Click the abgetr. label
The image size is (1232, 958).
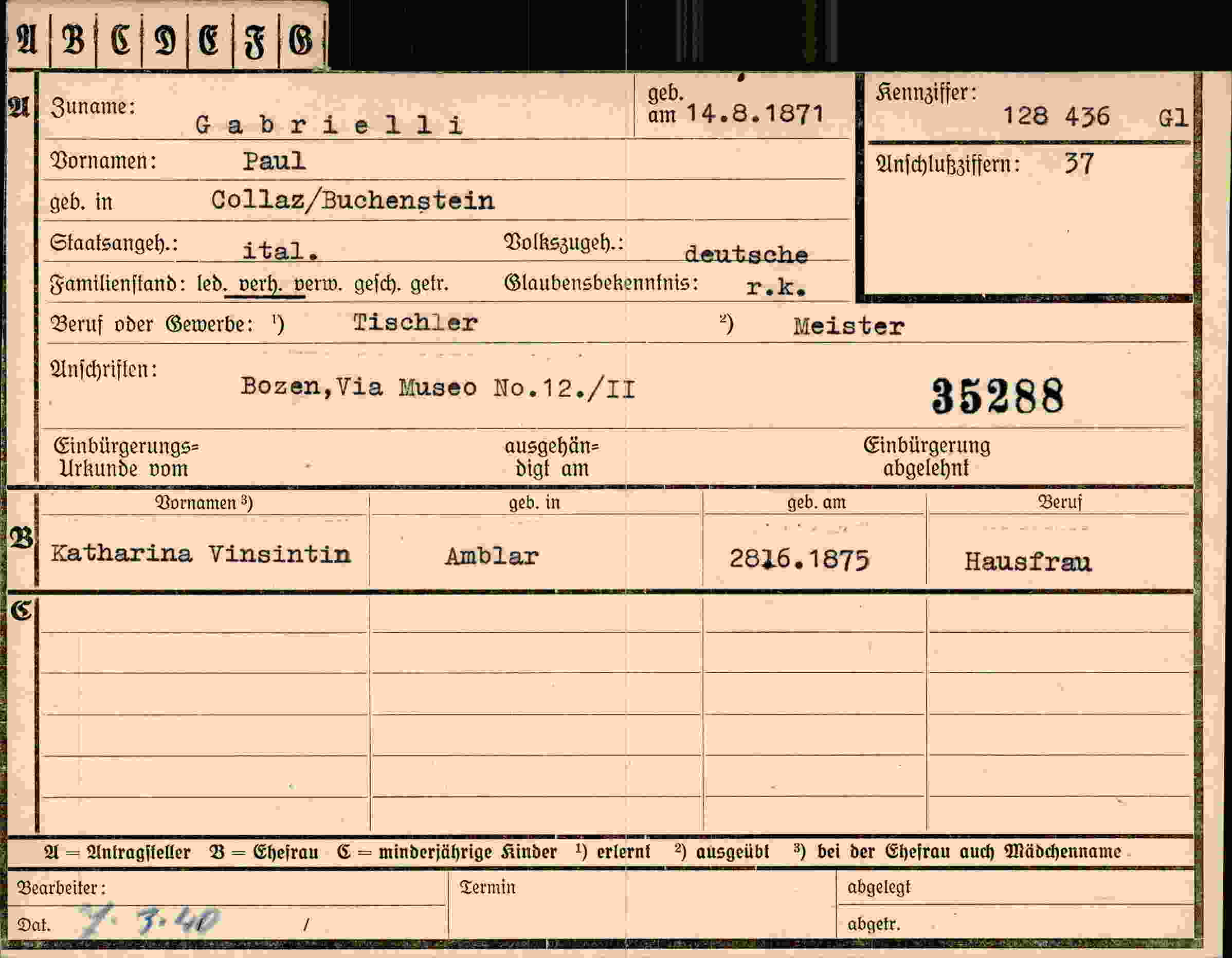pyautogui.click(x=874, y=924)
